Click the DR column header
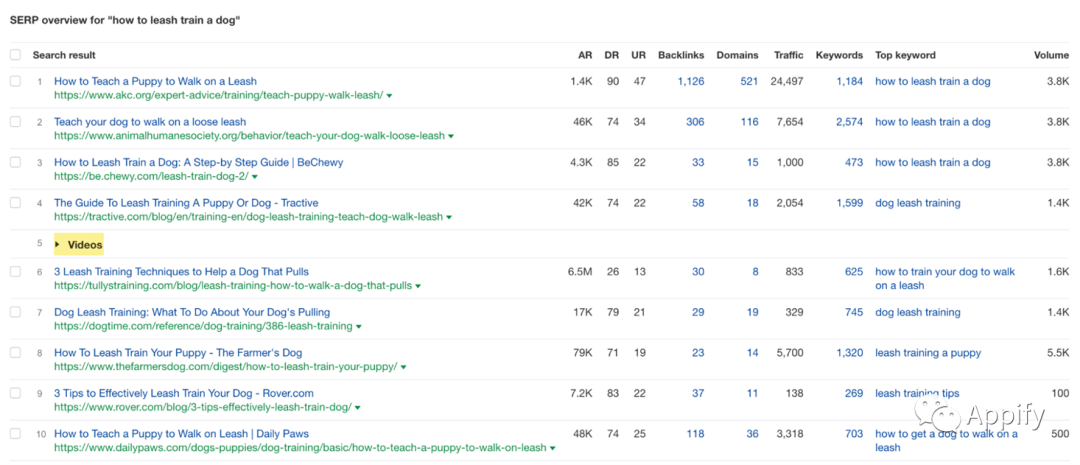1080x465 pixels. tap(612, 55)
